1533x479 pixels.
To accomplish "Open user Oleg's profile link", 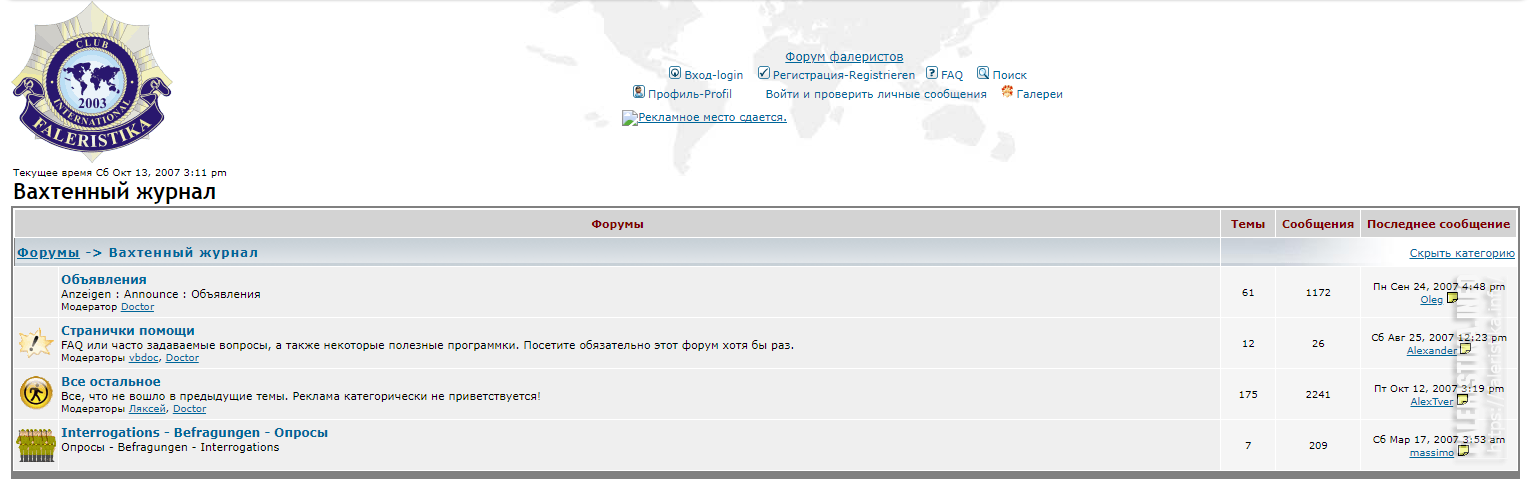I will click(1432, 299).
